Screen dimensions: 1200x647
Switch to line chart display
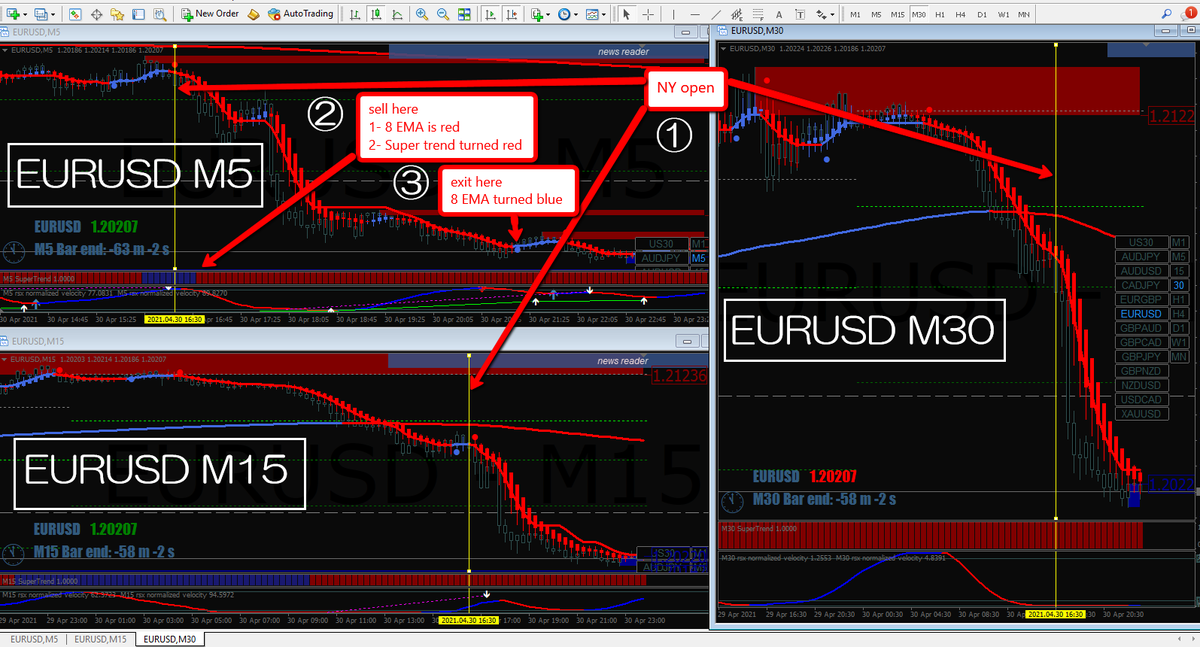[397, 14]
